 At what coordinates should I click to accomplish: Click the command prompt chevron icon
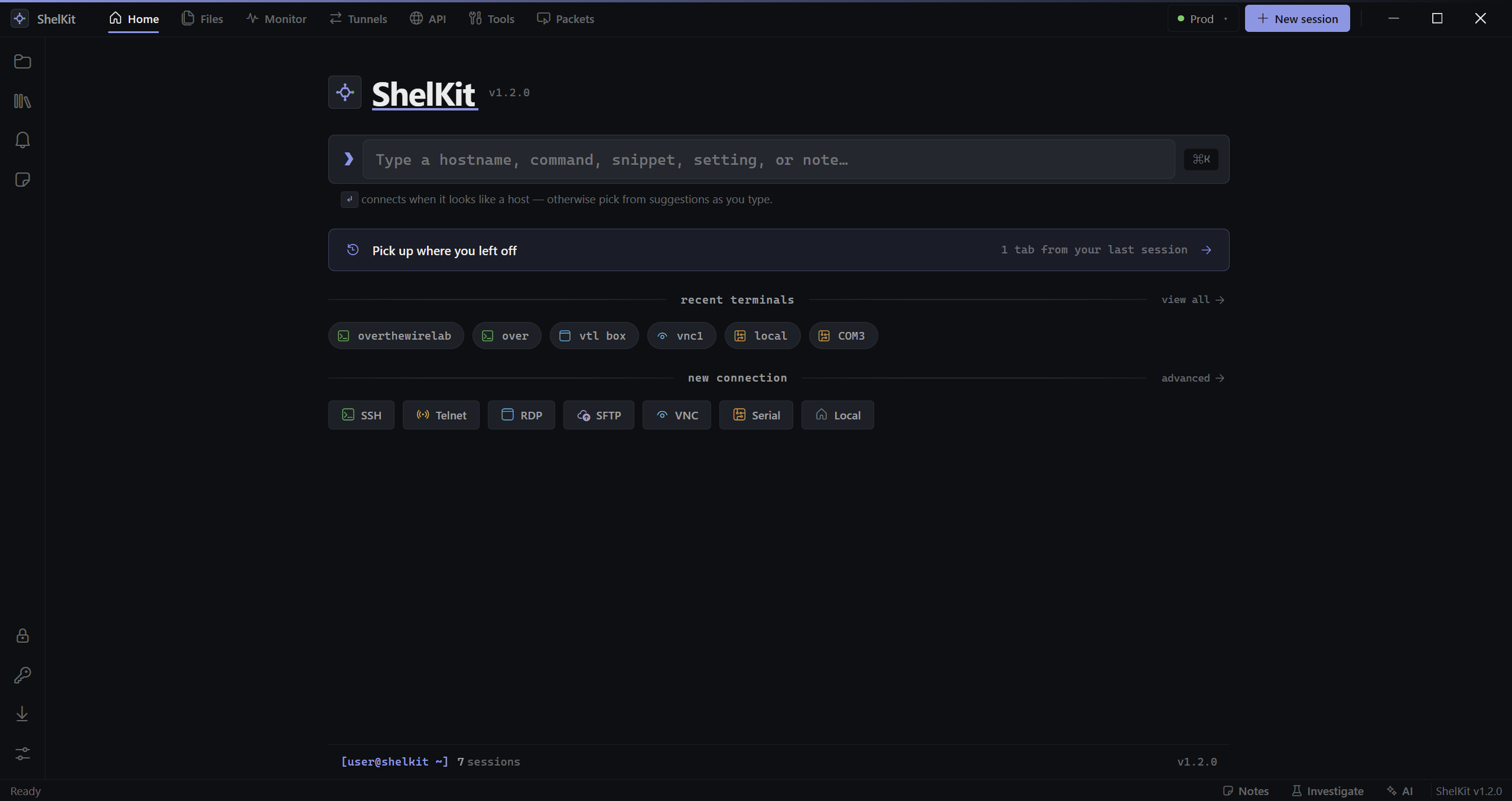pyautogui.click(x=348, y=159)
